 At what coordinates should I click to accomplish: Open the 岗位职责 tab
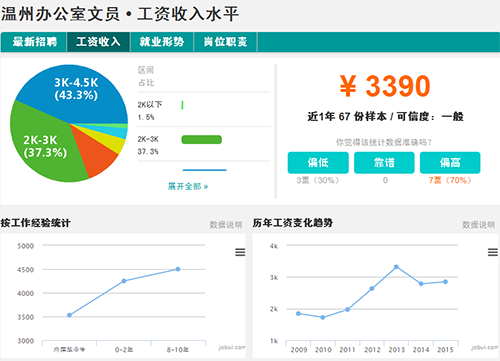click(225, 42)
